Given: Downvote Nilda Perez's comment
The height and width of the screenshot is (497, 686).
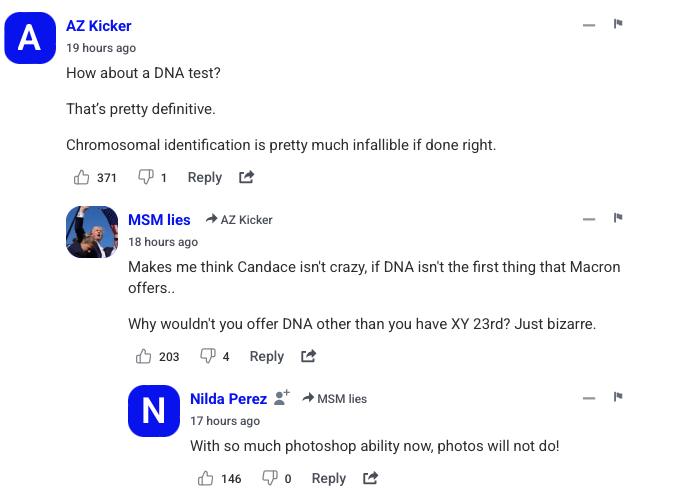Looking at the screenshot, I should pos(270,478).
